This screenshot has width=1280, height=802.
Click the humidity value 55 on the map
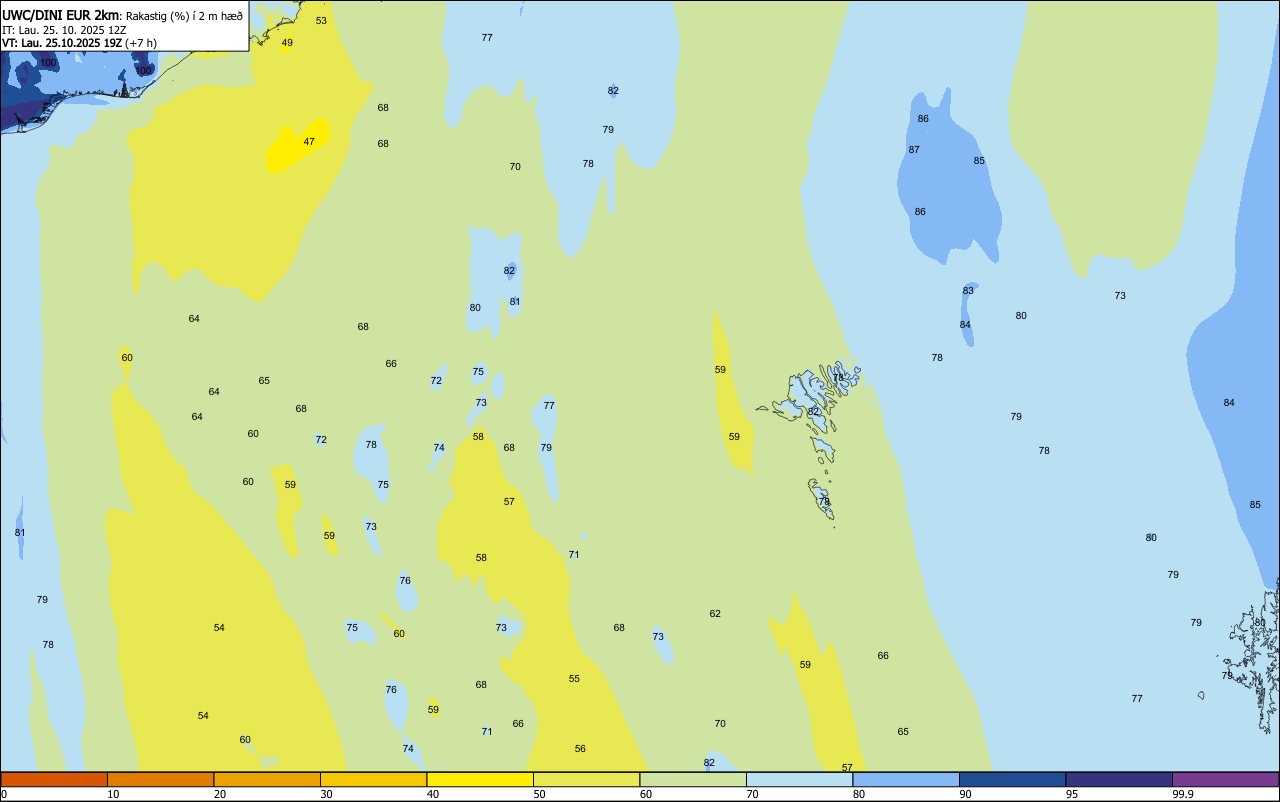574,679
